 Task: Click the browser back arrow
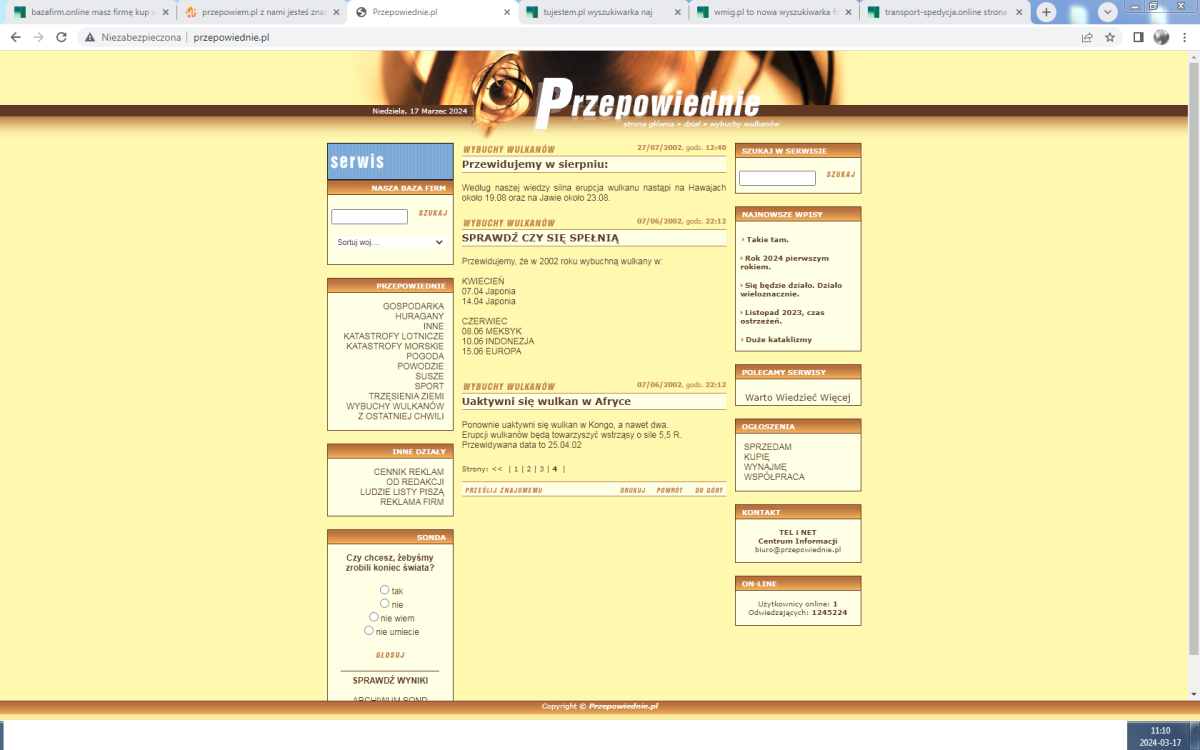(15, 37)
